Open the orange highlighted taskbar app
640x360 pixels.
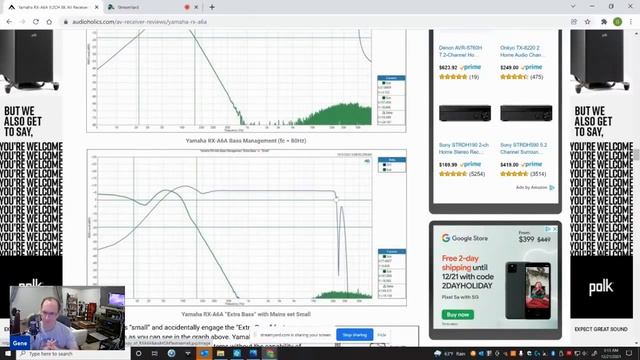(x=204, y=353)
